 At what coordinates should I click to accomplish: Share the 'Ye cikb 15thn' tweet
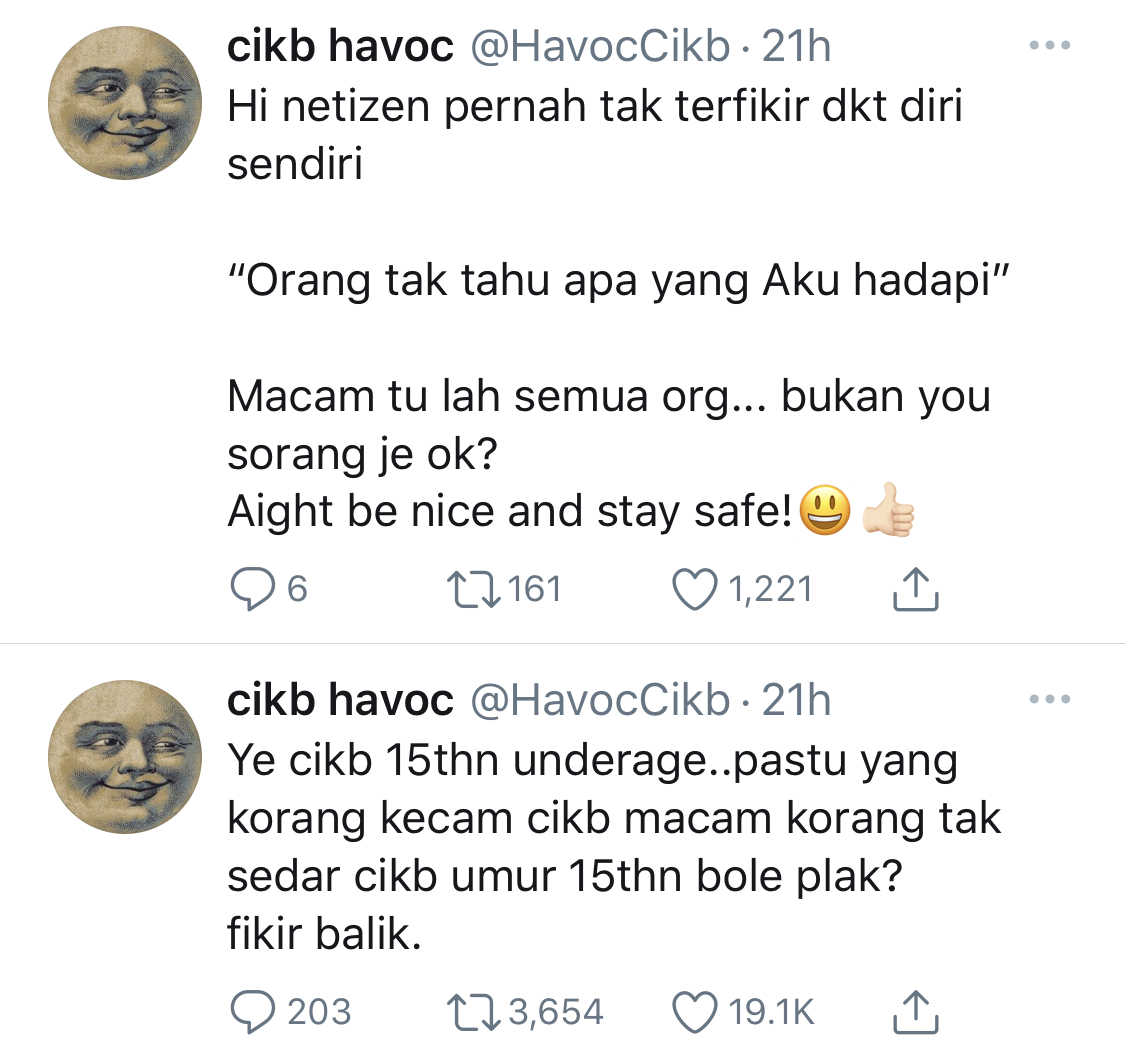[915, 1011]
